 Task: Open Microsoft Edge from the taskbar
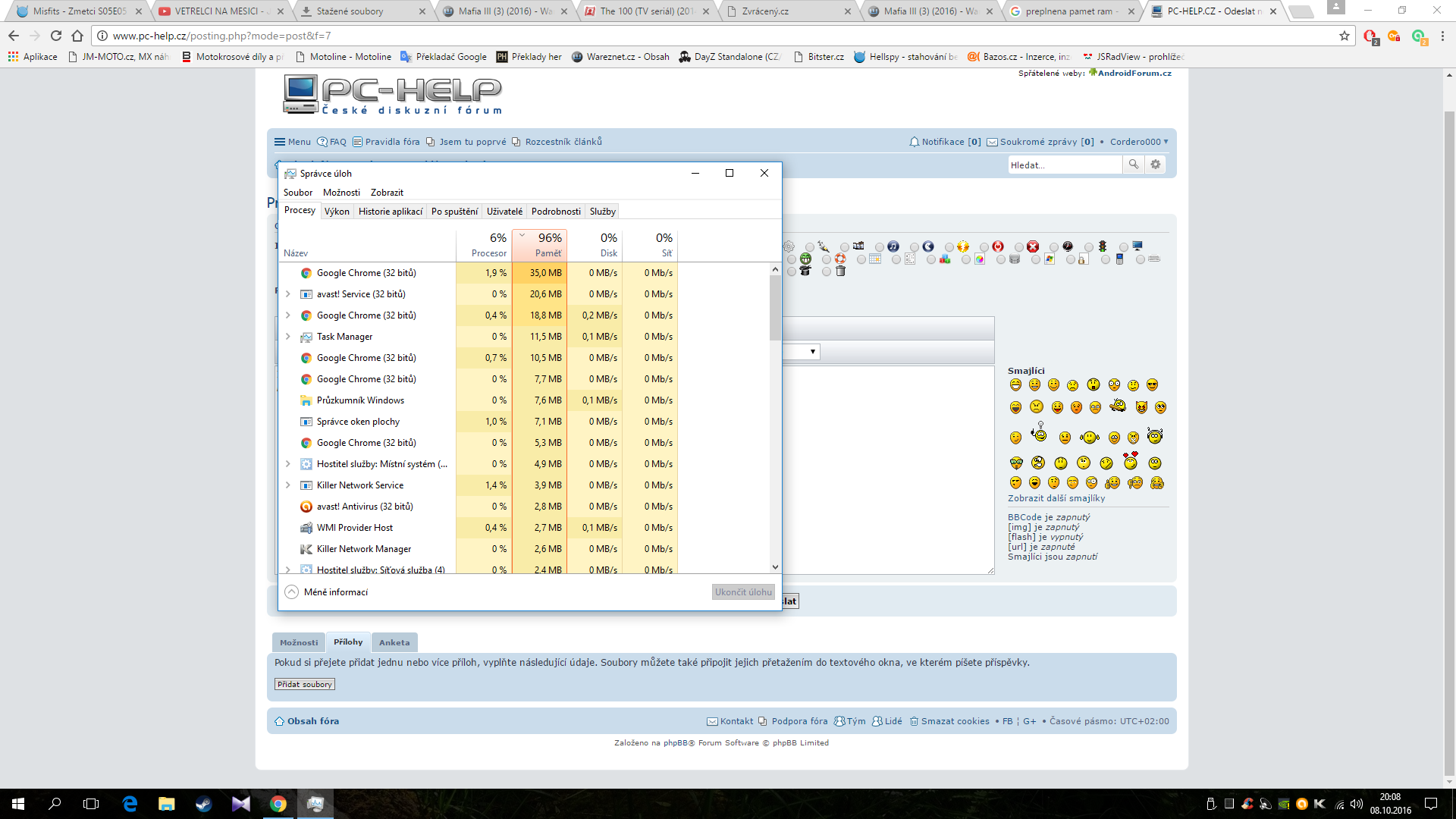pyautogui.click(x=130, y=804)
